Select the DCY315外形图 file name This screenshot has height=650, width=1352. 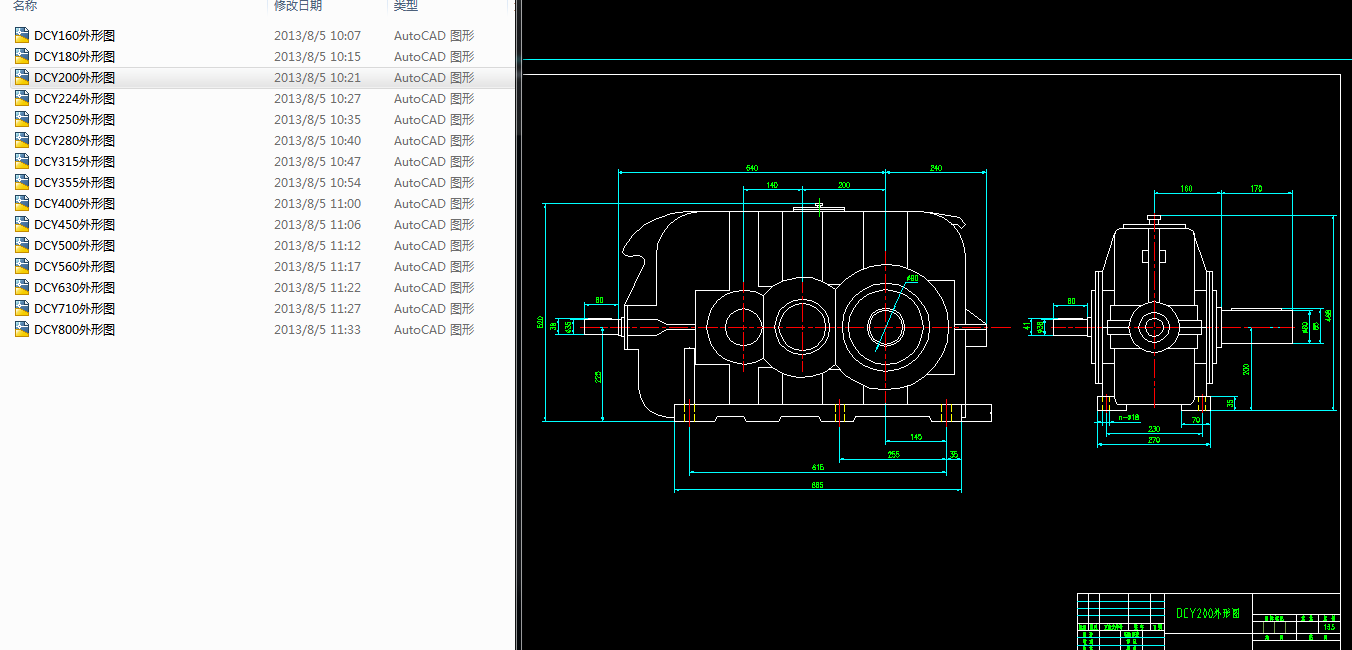[x=74, y=161]
